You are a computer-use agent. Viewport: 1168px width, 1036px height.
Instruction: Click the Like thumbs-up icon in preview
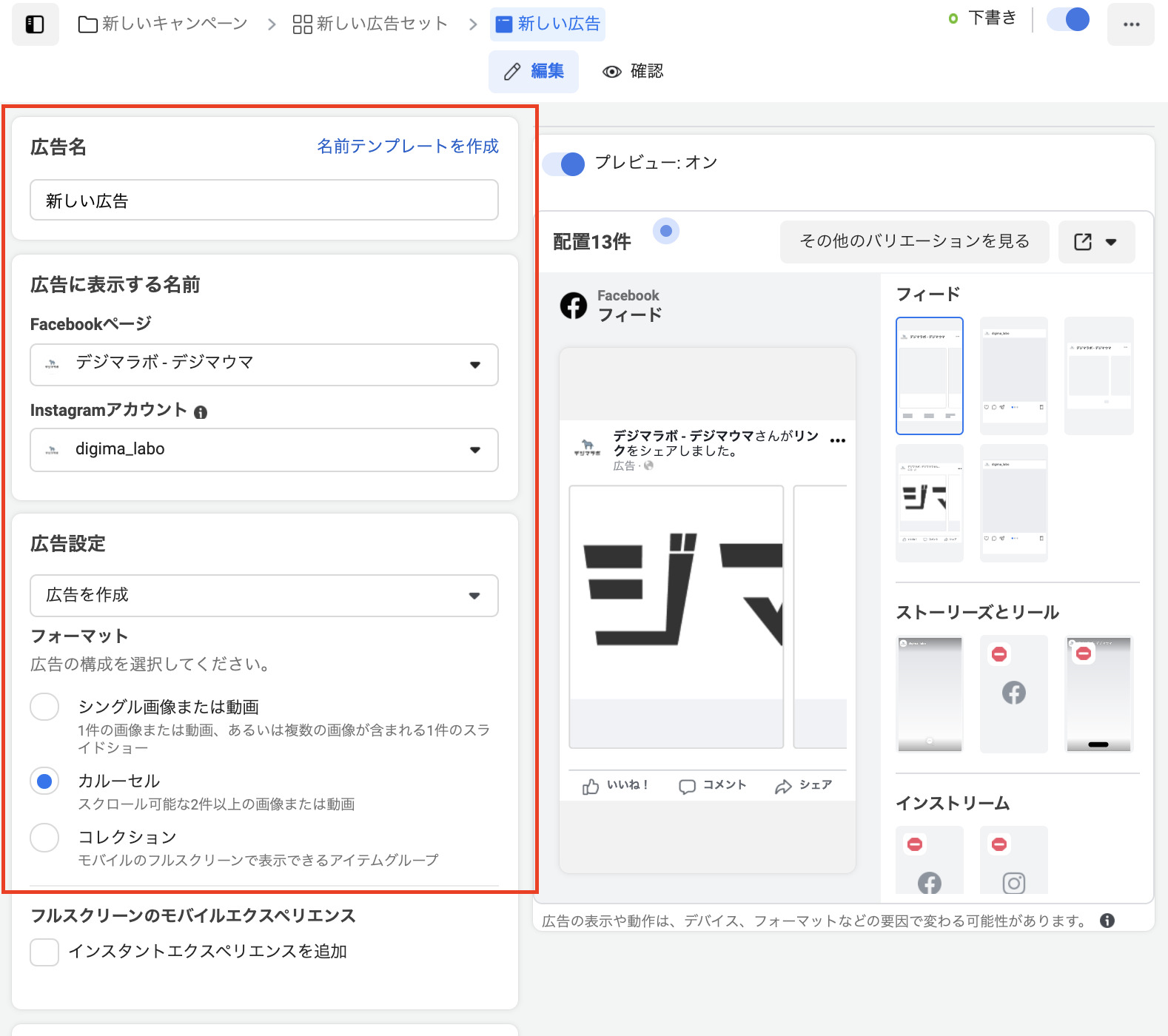pos(591,786)
